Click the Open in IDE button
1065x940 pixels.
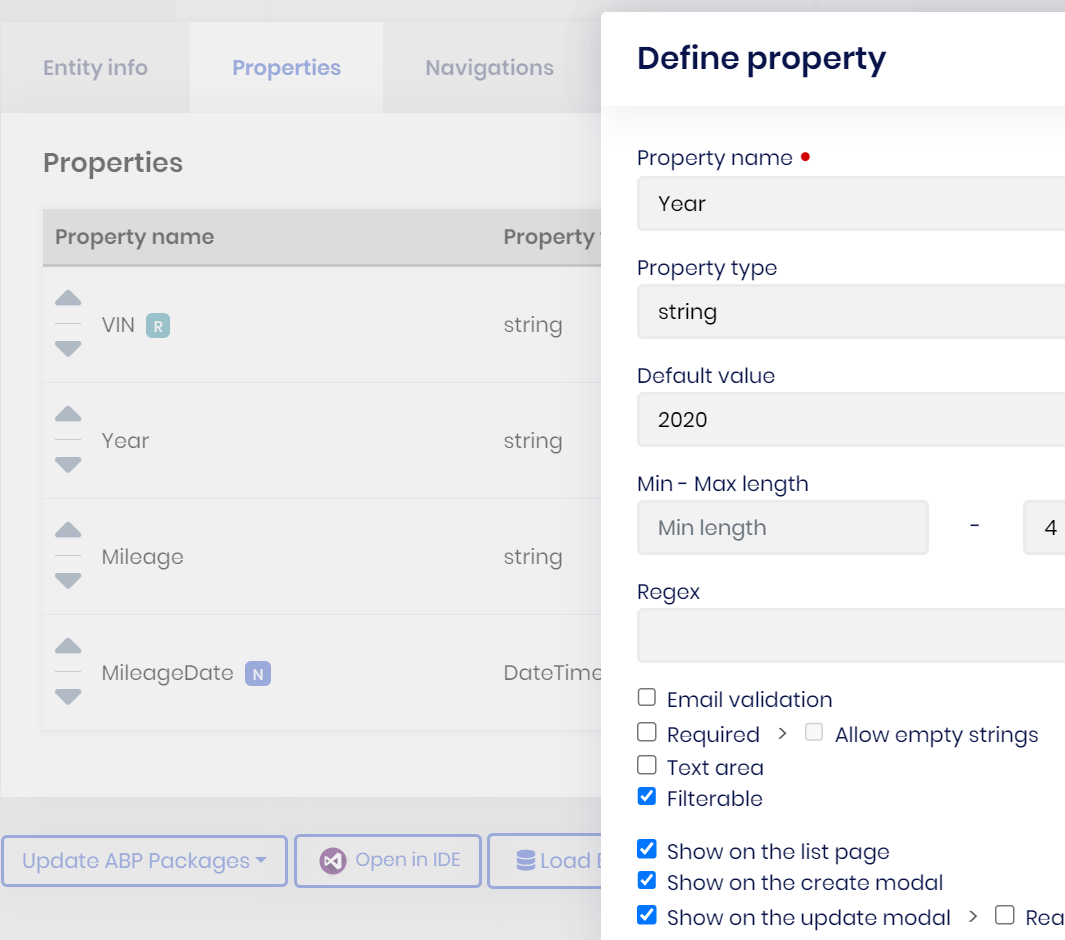(x=388, y=861)
